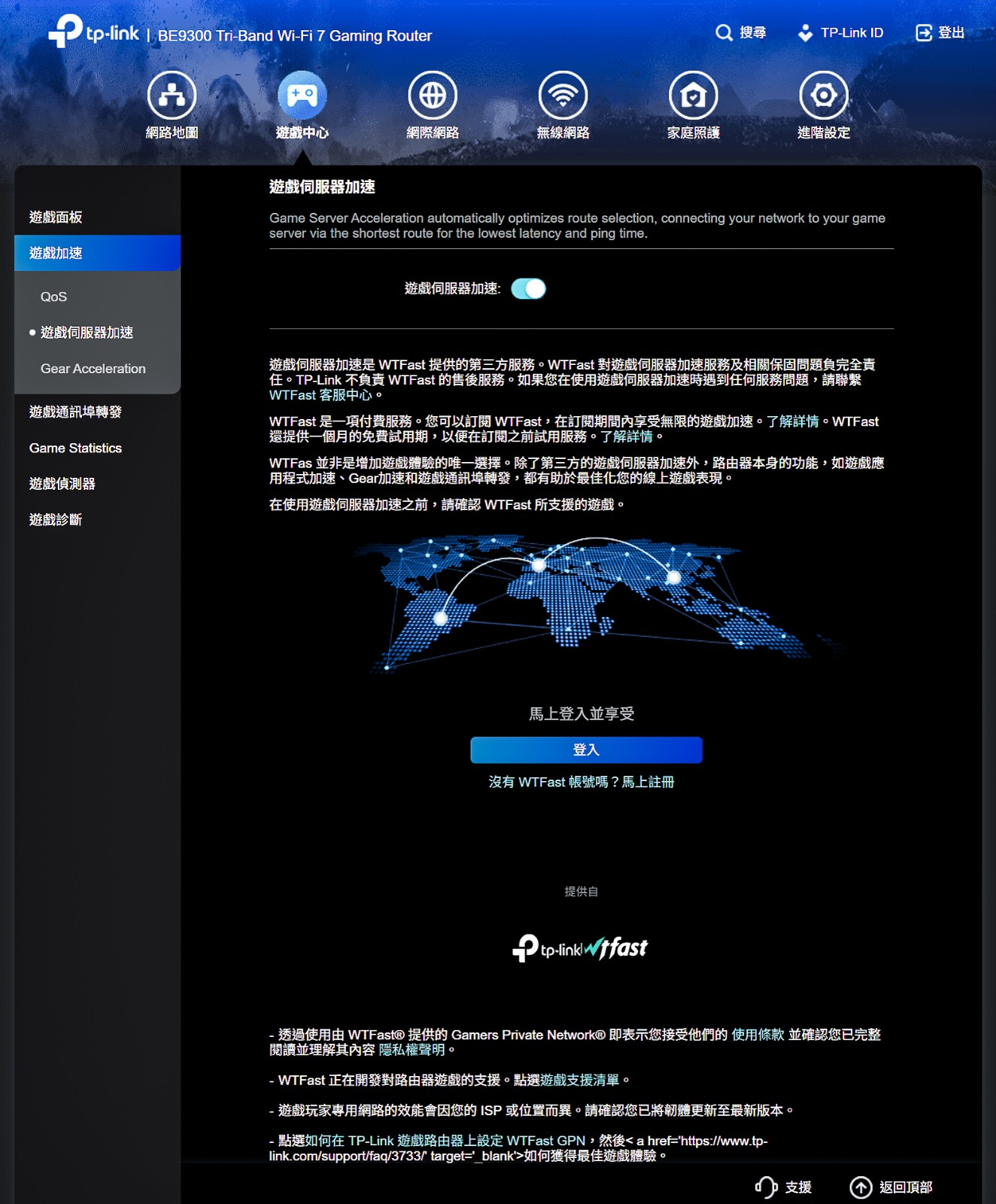This screenshot has height=1204, width=996.
Task: Click the 返回頂部 text at bottom
Action: (906, 1187)
